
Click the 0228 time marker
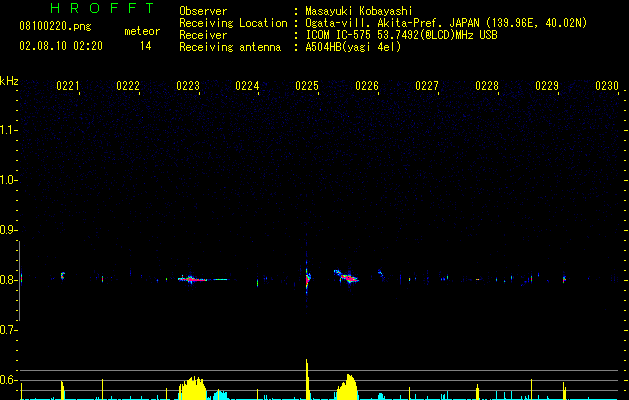(487, 86)
